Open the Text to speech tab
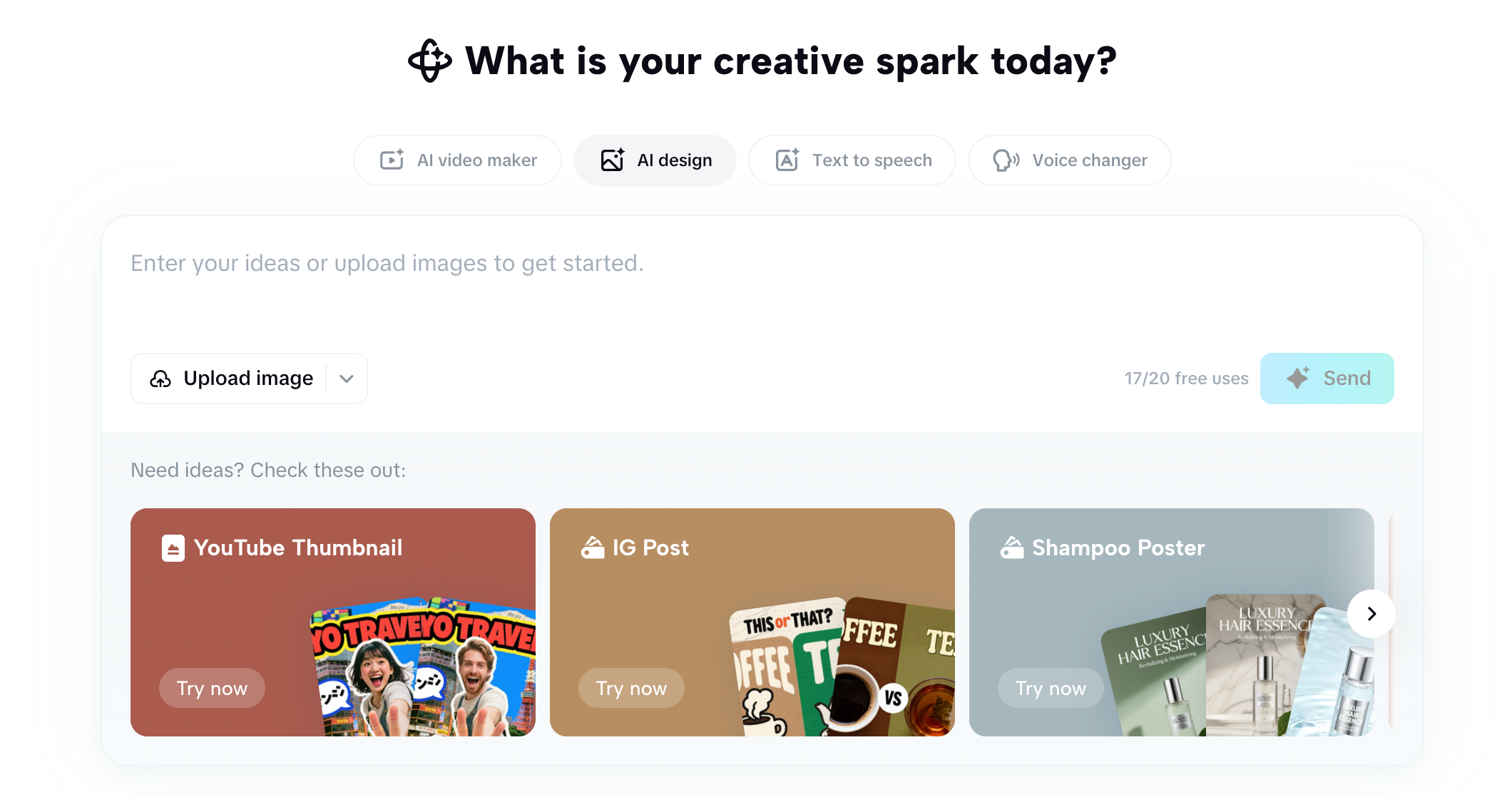 [x=852, y=160]
